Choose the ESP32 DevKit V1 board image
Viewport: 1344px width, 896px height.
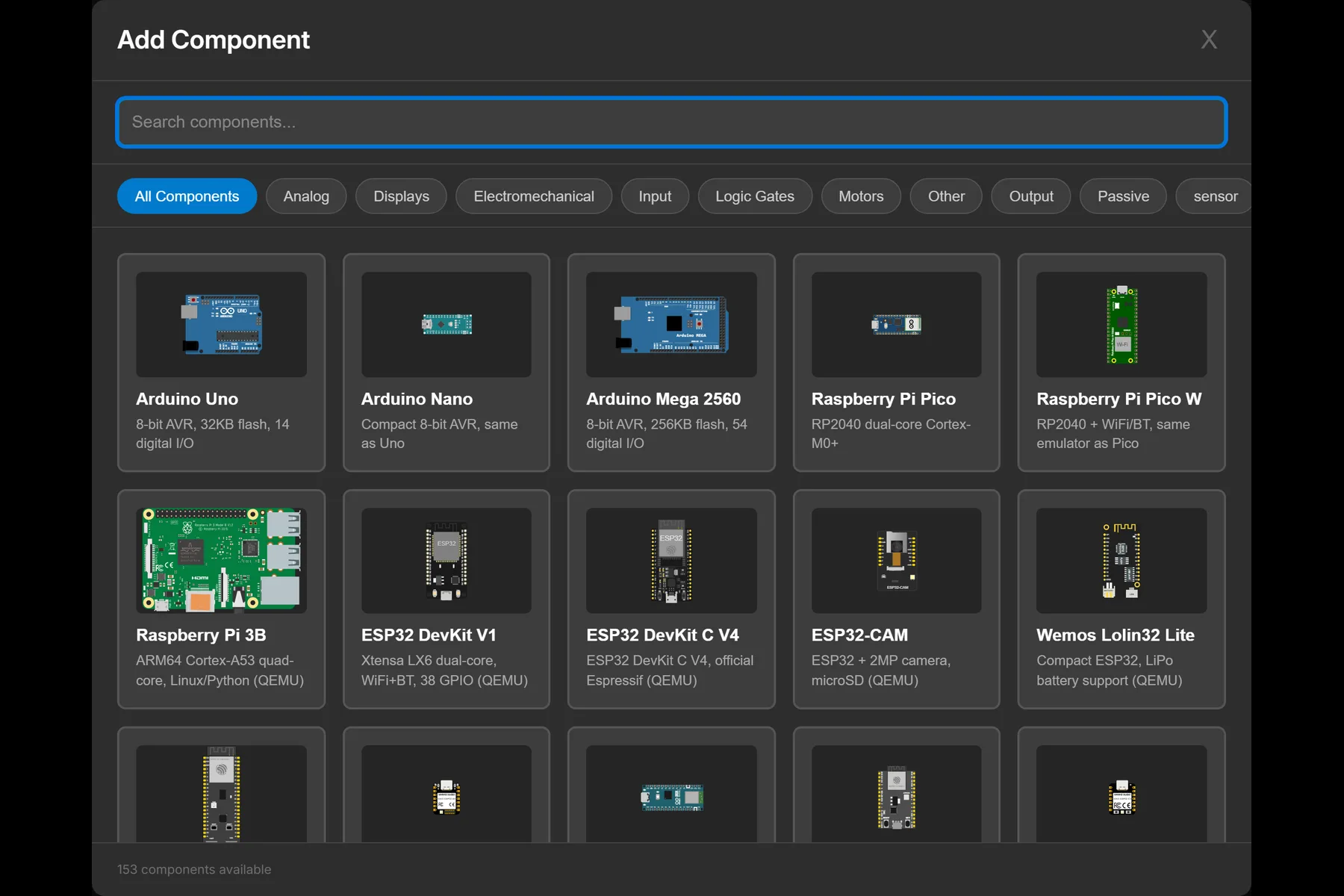coord(447,561)
